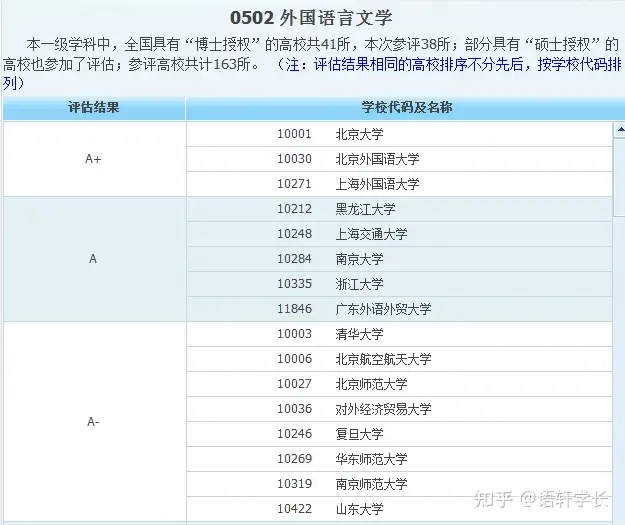Click school code 10335

pos(294,284)
